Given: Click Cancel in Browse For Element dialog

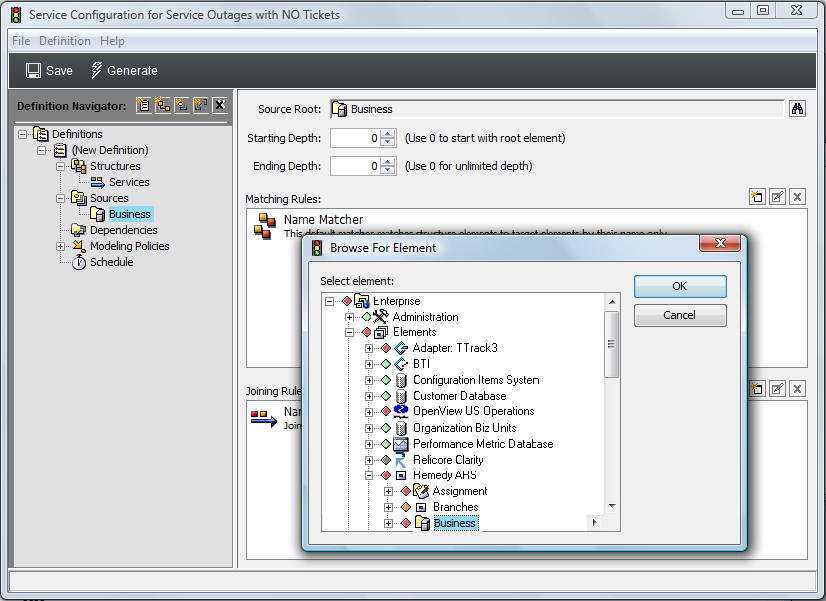Looking at the screenshot, I should click(x=680, y=315).
